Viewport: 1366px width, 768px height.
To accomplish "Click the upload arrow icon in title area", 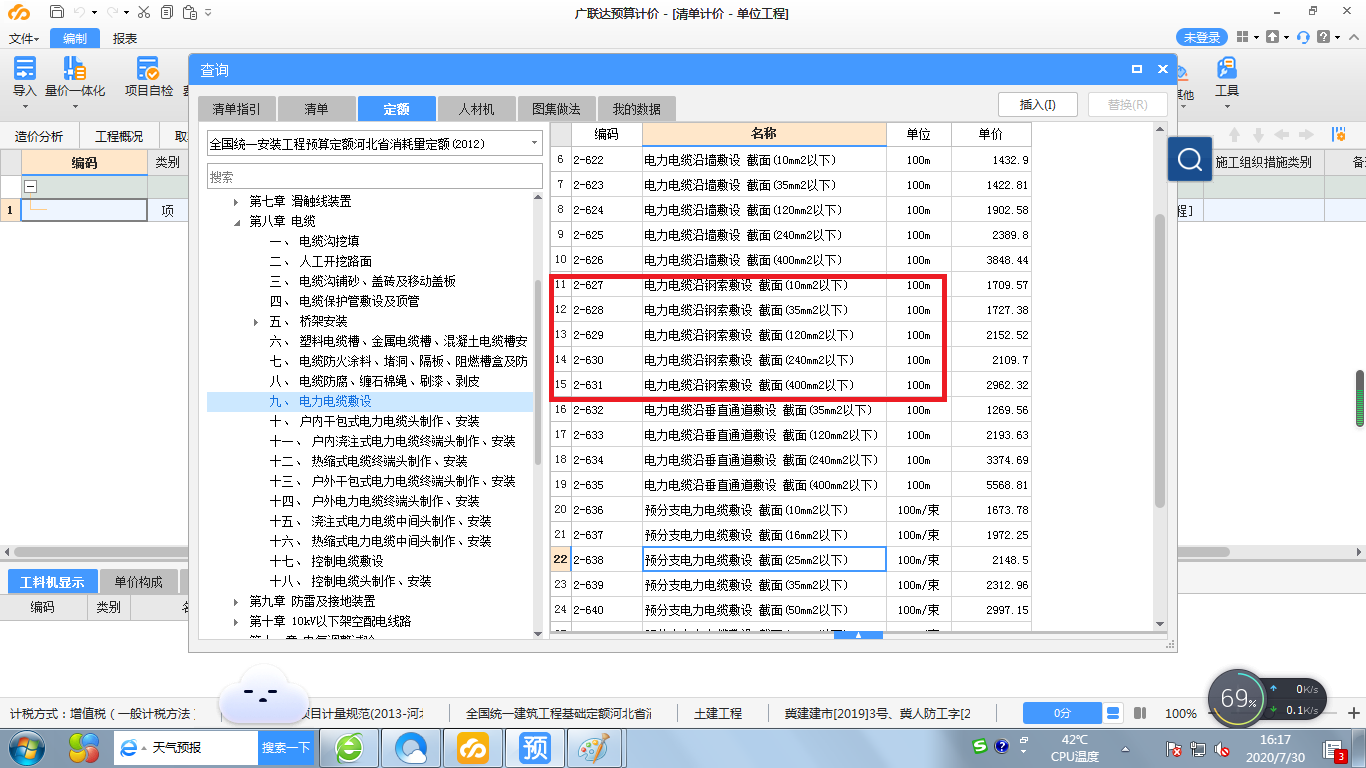I will tap(1271, 37).
